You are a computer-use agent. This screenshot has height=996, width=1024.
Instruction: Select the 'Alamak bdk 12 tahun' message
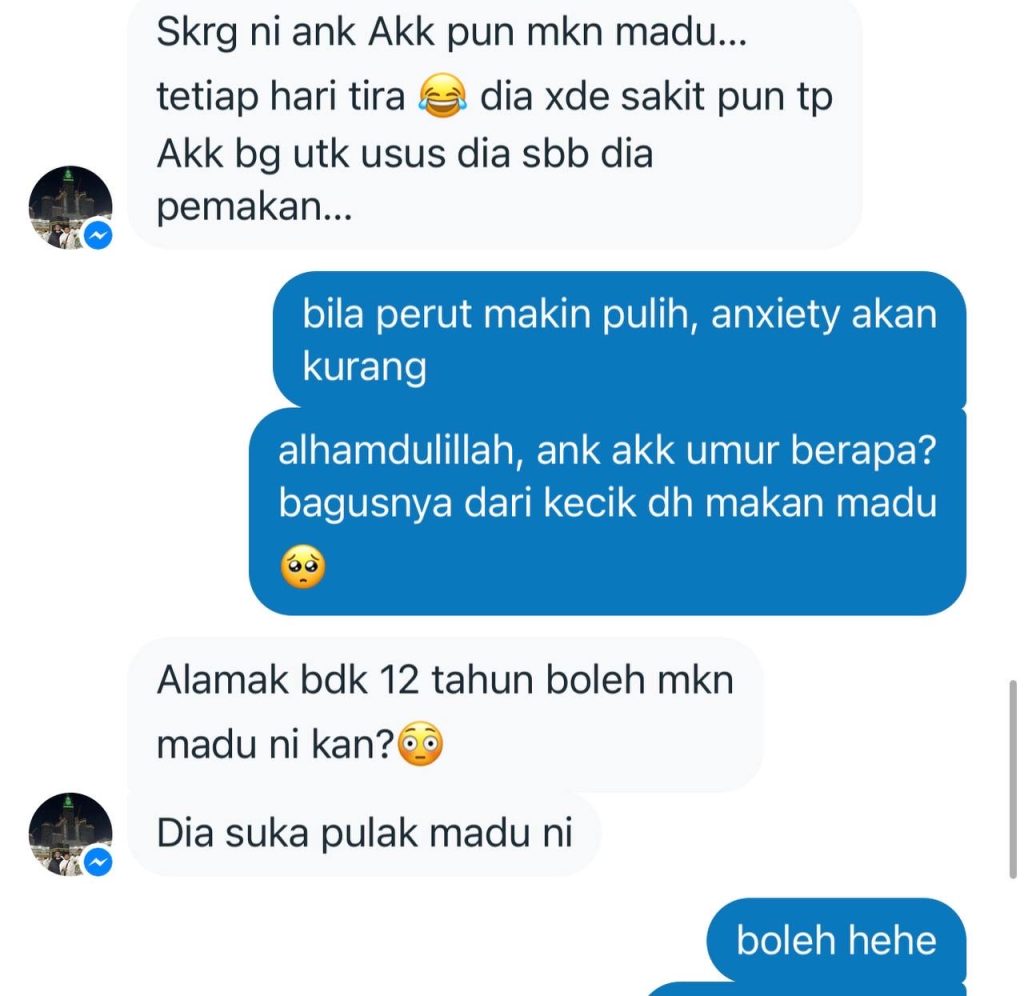tap(445, 714)
